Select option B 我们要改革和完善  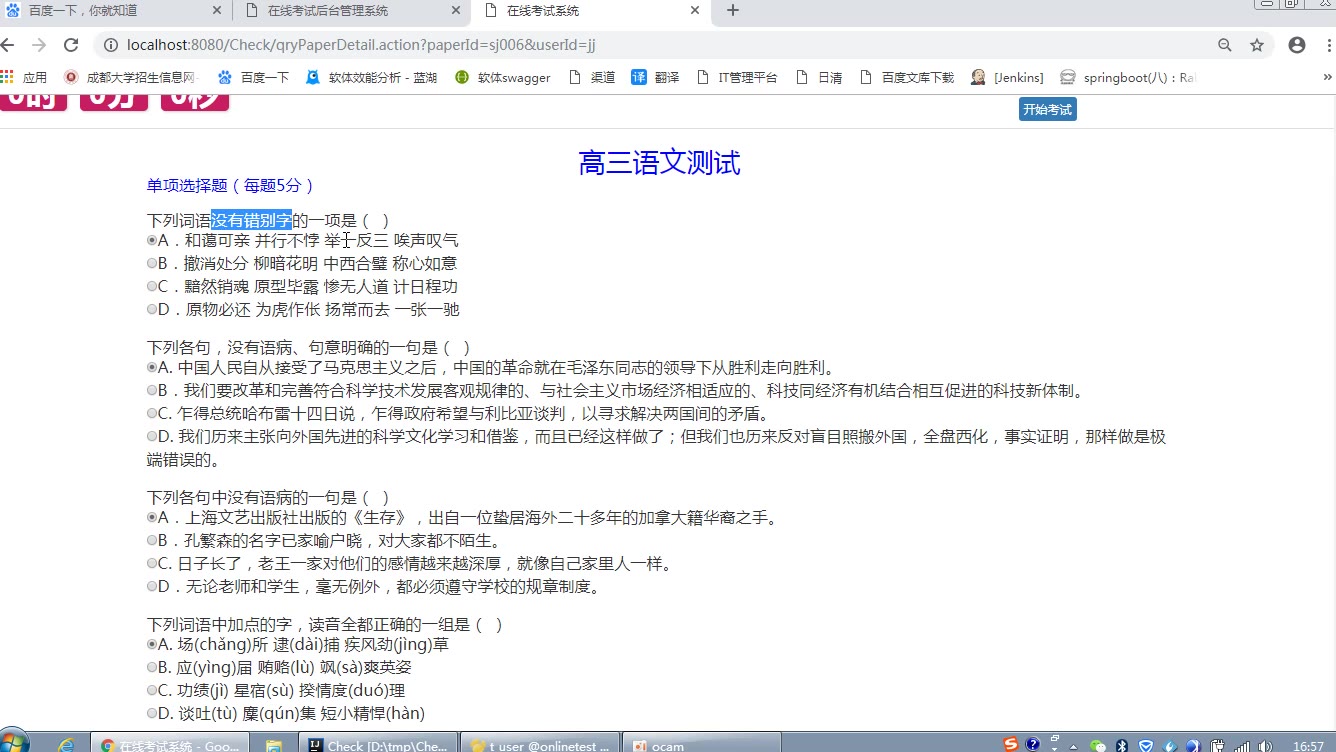152,390
